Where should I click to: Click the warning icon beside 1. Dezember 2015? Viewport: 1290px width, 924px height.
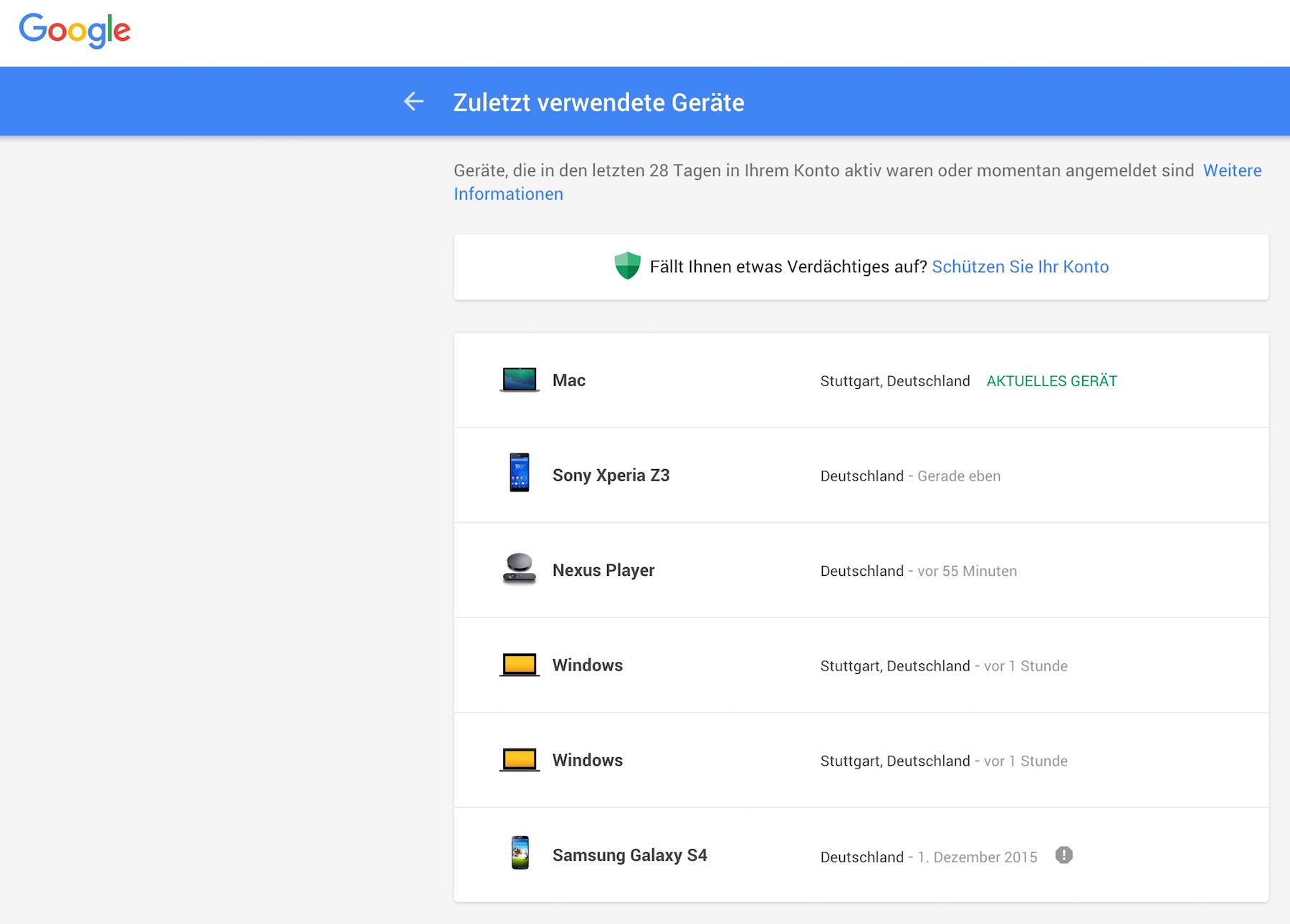point(1064,855)
